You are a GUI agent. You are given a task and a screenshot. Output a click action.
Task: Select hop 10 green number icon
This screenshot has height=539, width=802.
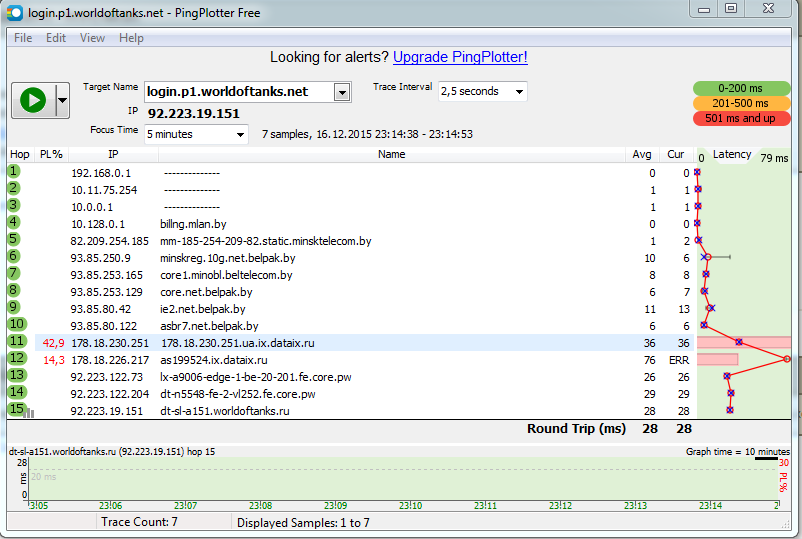coord(17,324)
